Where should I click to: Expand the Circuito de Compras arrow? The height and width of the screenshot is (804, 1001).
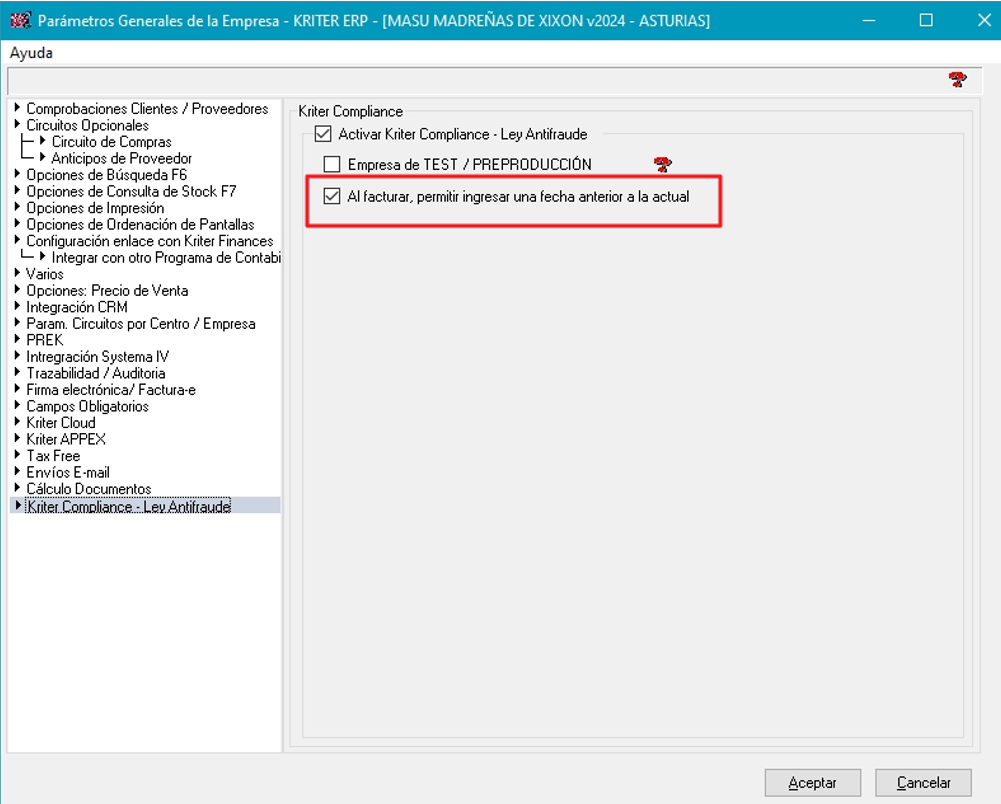[x=43, y=141]
